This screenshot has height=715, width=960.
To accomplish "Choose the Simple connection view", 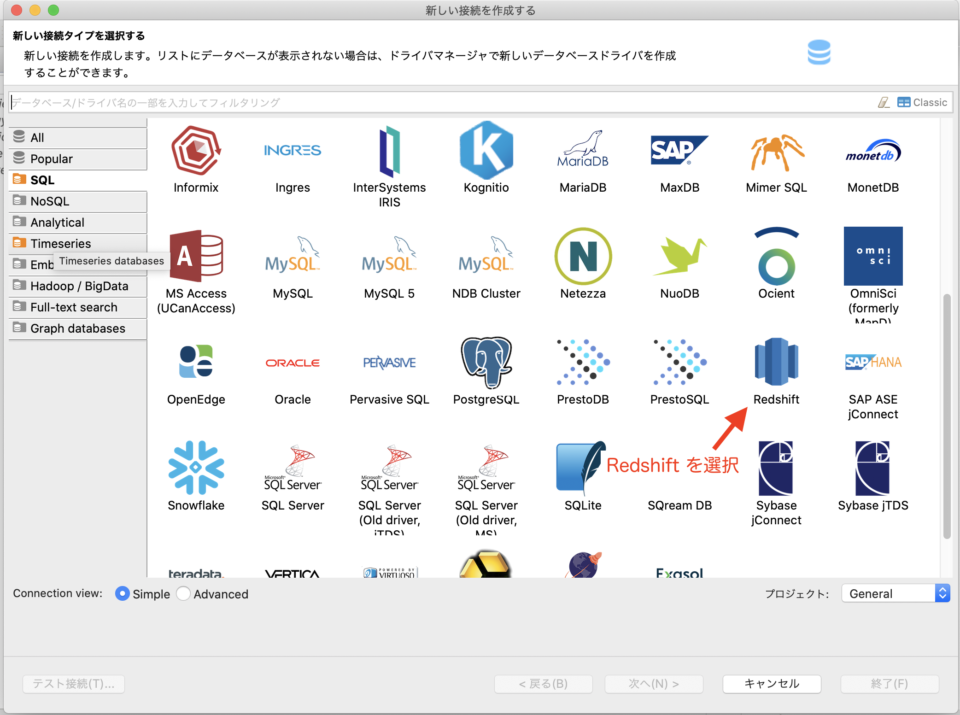I will 143,594.
